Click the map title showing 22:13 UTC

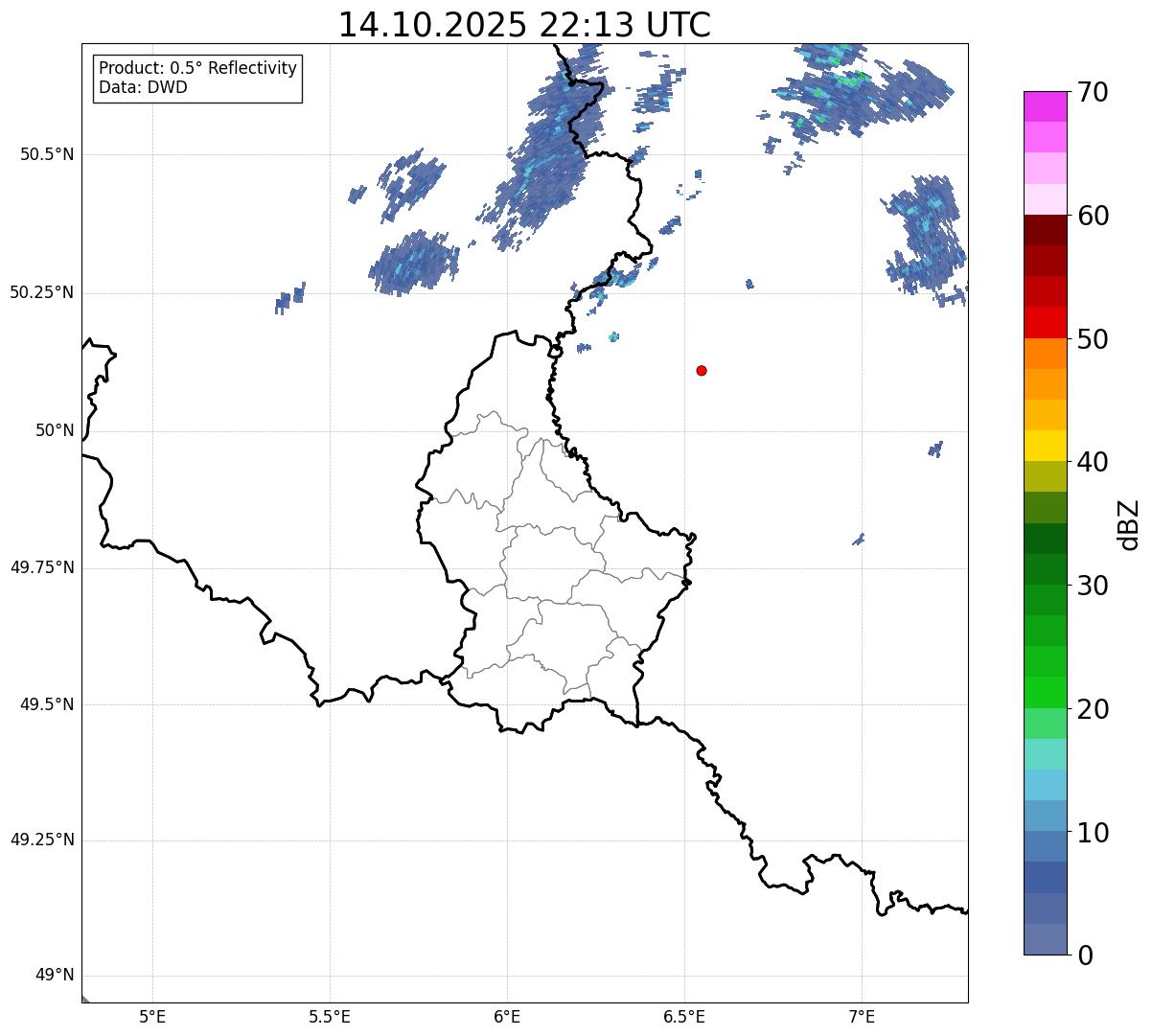coord(524,25)
